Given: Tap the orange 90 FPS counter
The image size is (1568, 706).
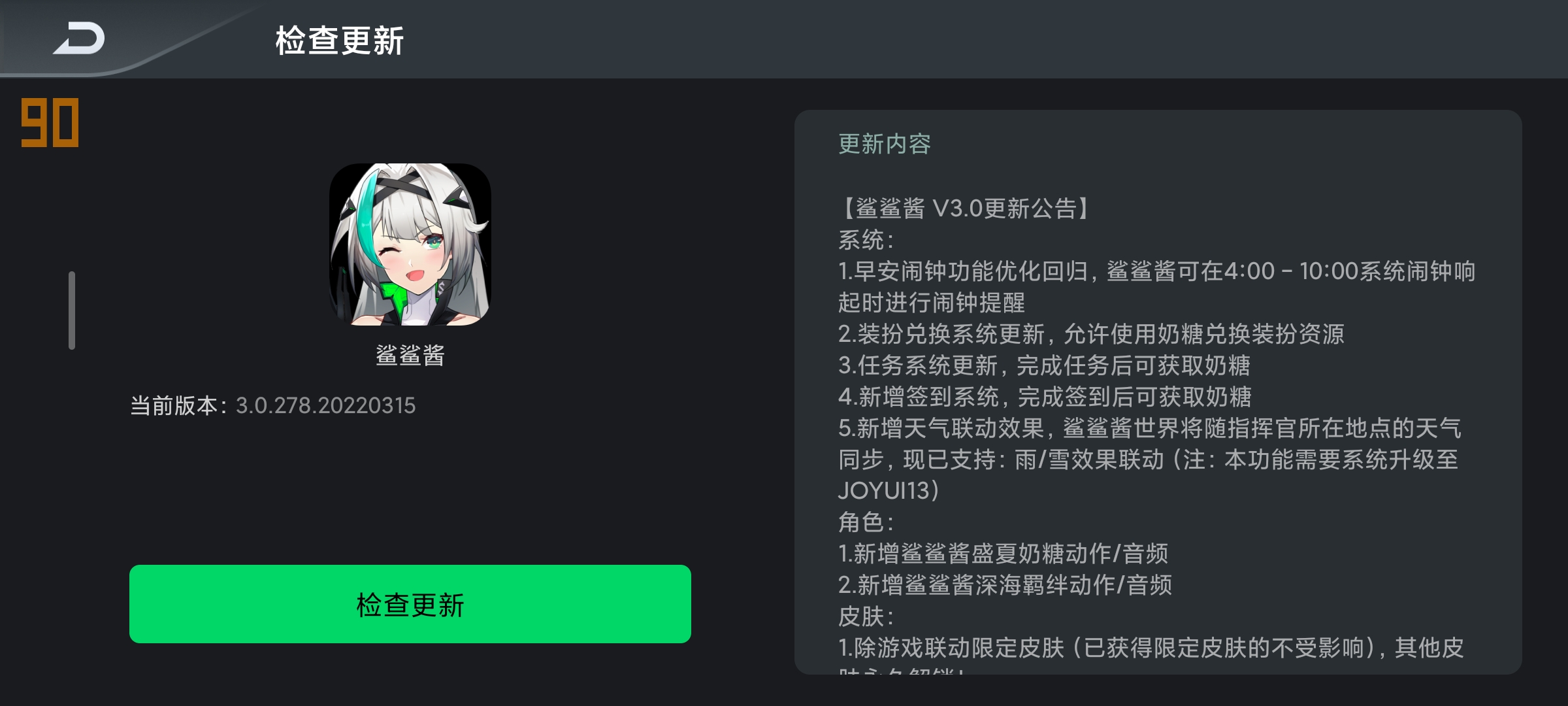Looking at the screenshot, I should [50, 123].
